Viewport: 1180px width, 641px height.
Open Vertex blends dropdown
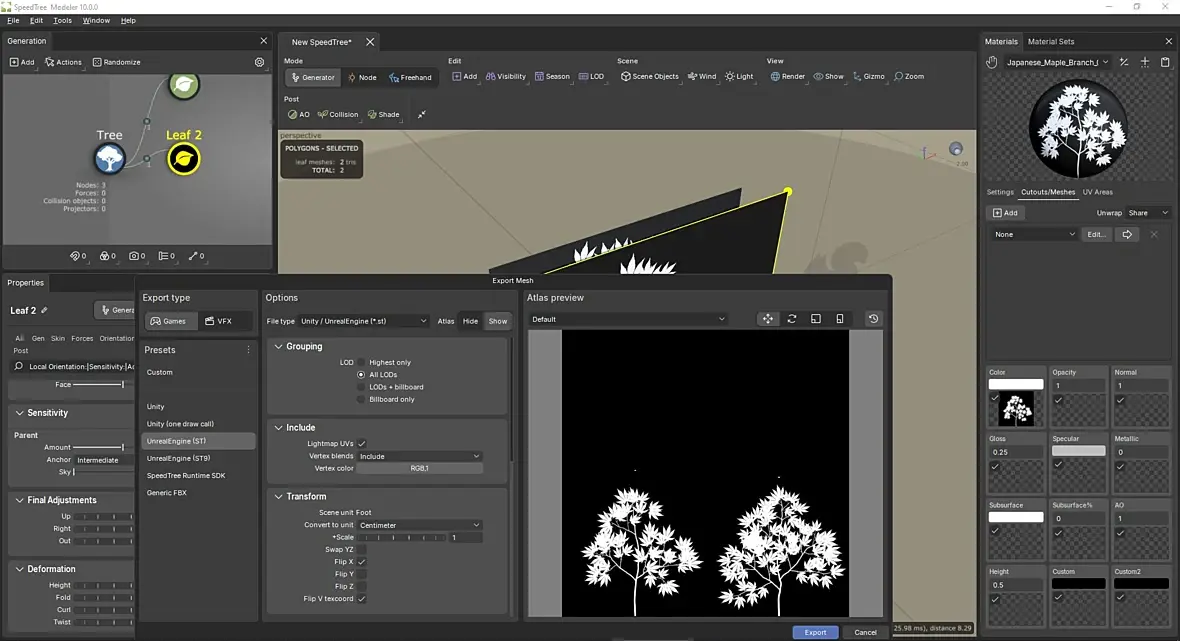tap(419, 456)
